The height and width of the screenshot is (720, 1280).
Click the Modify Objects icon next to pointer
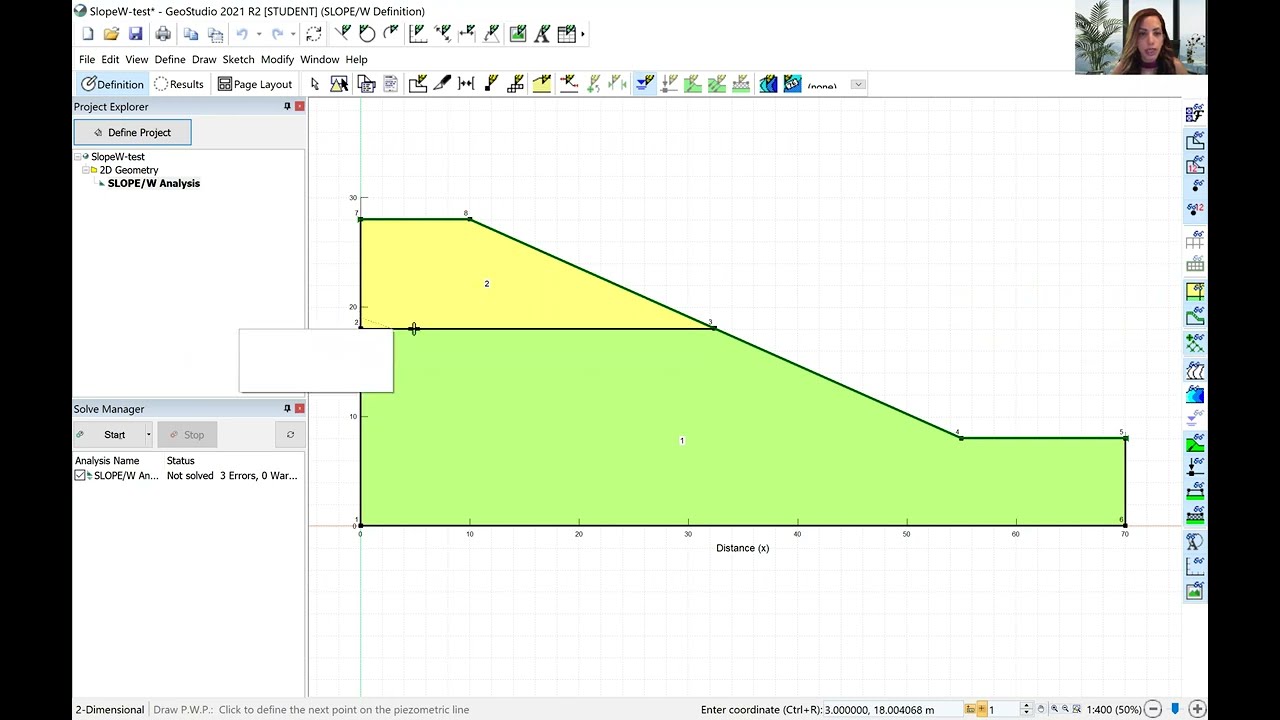[x=339, y=84]
